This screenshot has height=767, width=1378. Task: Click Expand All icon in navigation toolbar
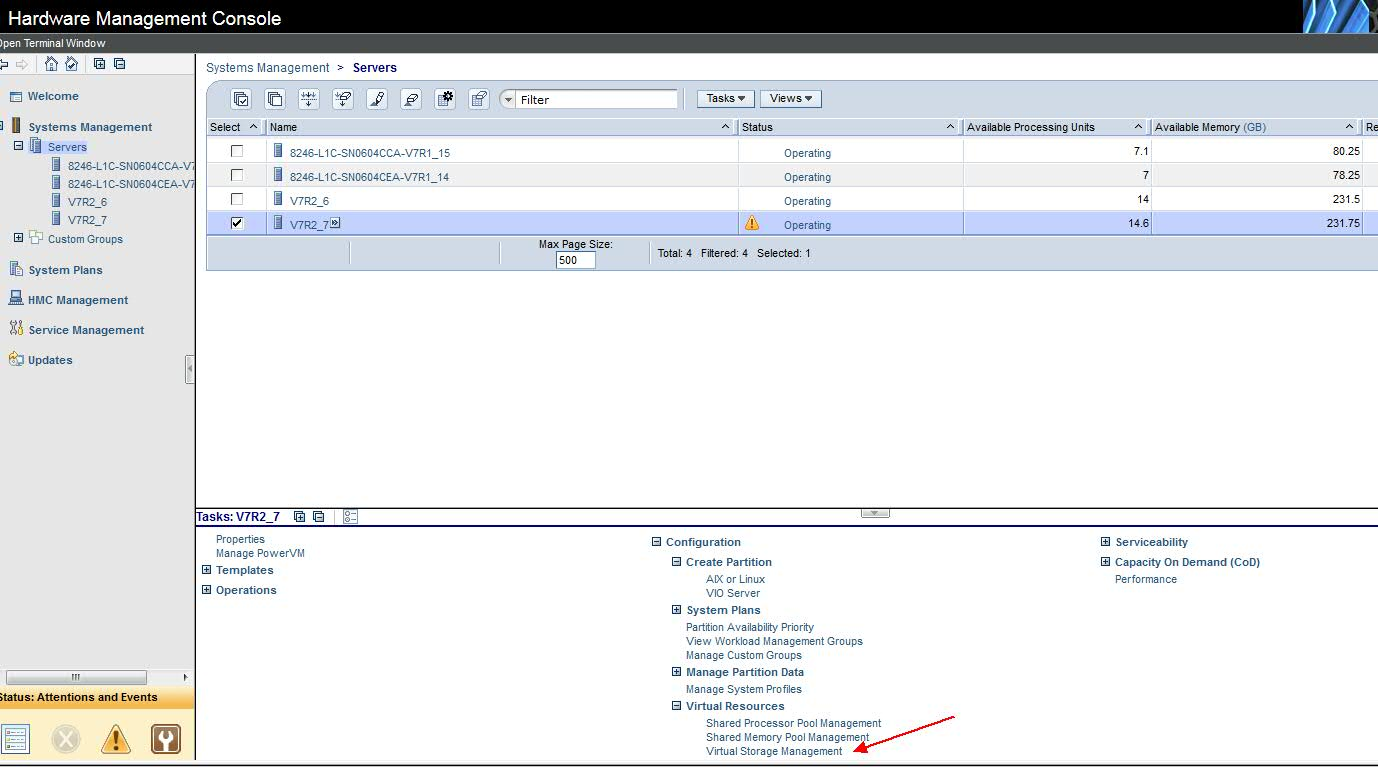99,64
